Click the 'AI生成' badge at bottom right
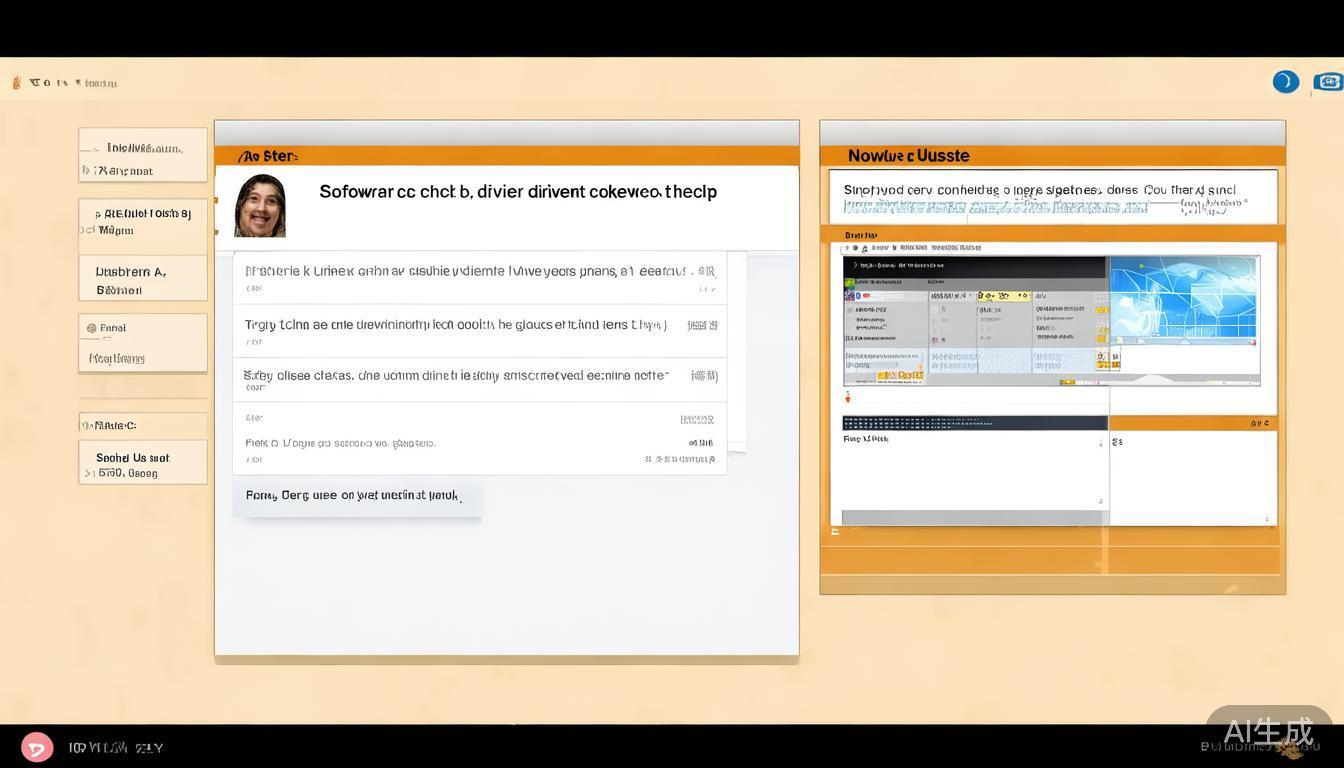The image size is (1344, 768). pyautogui.click(x=1268, y=730)
